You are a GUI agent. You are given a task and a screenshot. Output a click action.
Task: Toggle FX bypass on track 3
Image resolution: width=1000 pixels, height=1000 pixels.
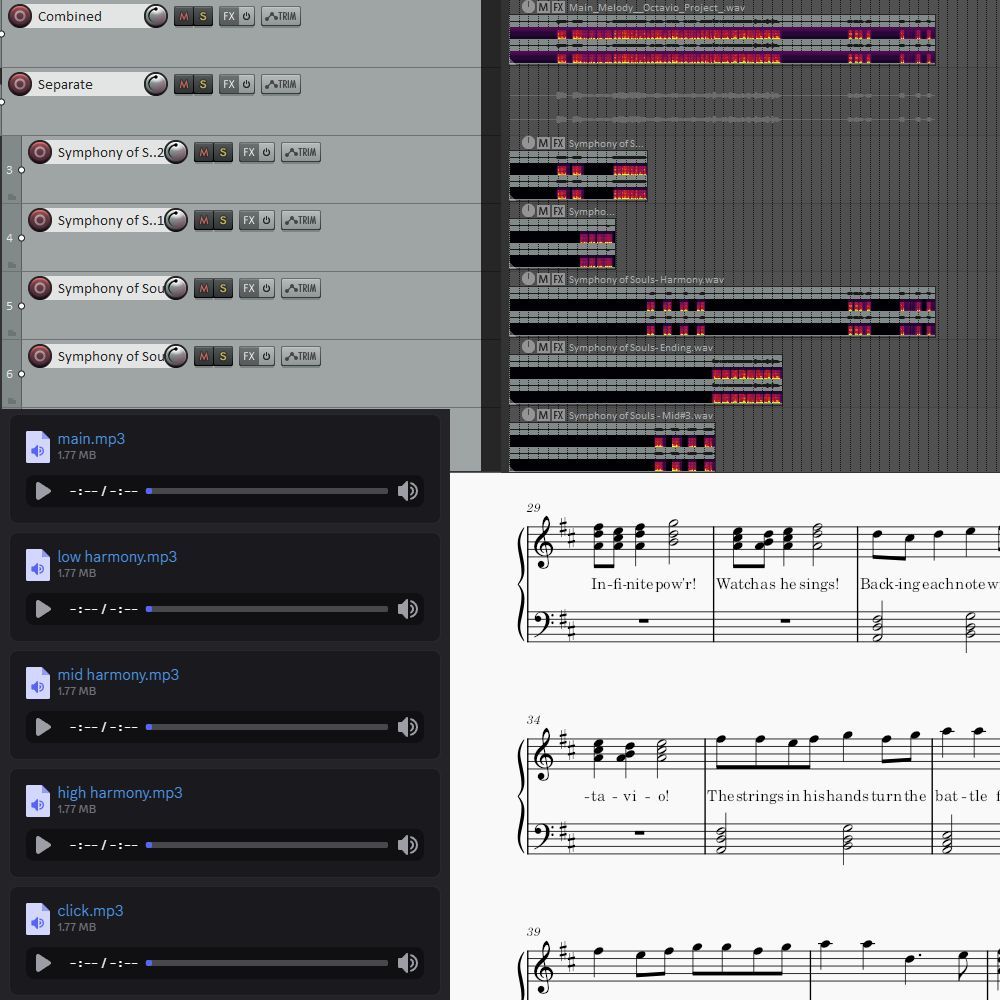tap(266, 152)
